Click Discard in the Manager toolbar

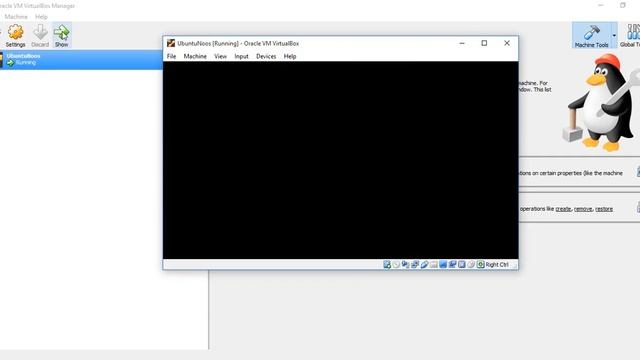tap(40, 36)
